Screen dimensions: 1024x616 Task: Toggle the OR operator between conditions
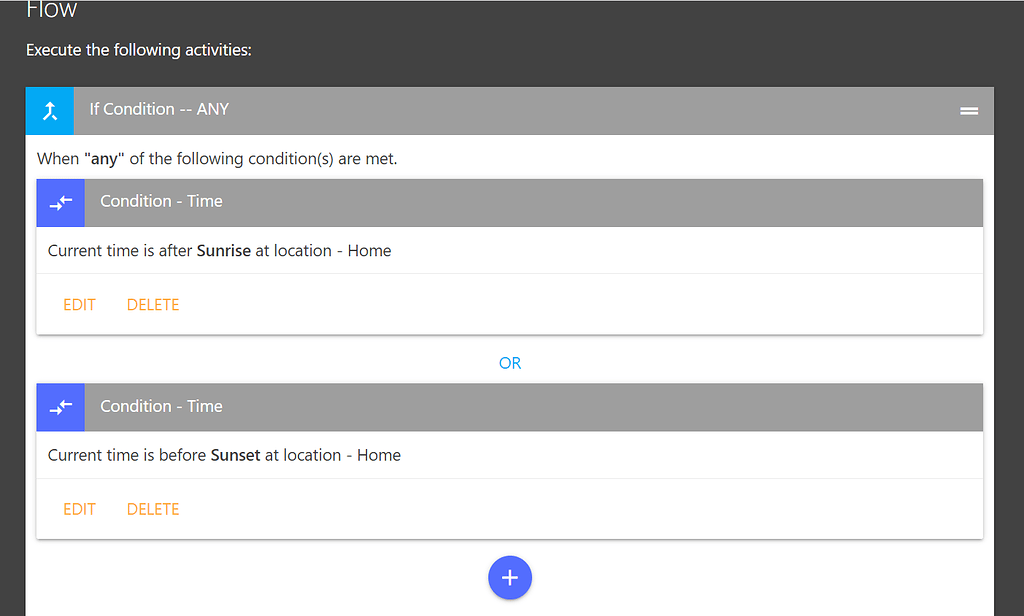(x=510, y=363)
